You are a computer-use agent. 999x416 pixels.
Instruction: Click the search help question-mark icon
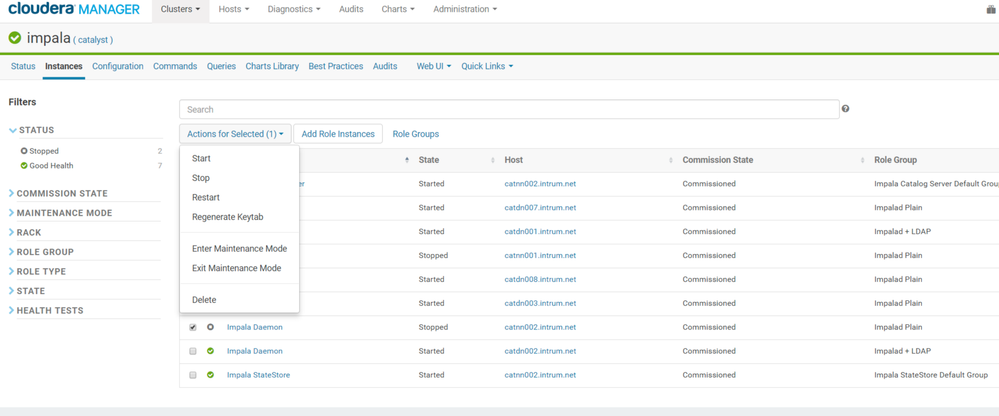point(845,109)
